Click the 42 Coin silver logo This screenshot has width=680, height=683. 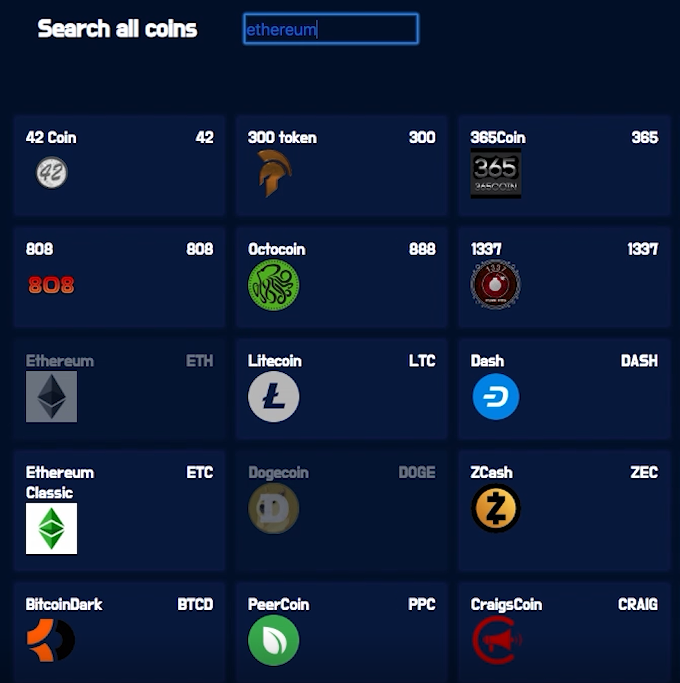[x=52, y=173]
